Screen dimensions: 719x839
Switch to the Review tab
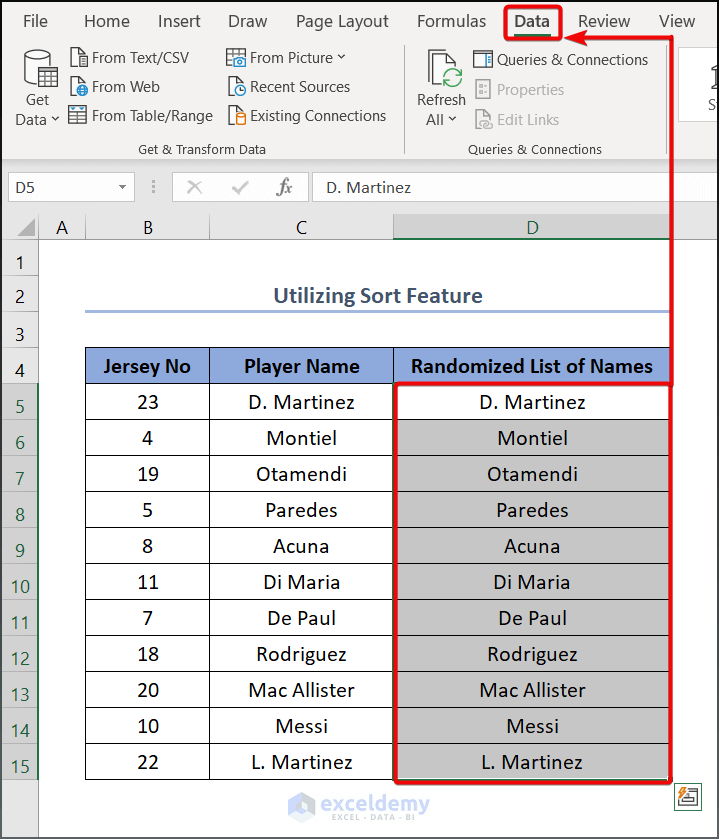pos(603,21)
